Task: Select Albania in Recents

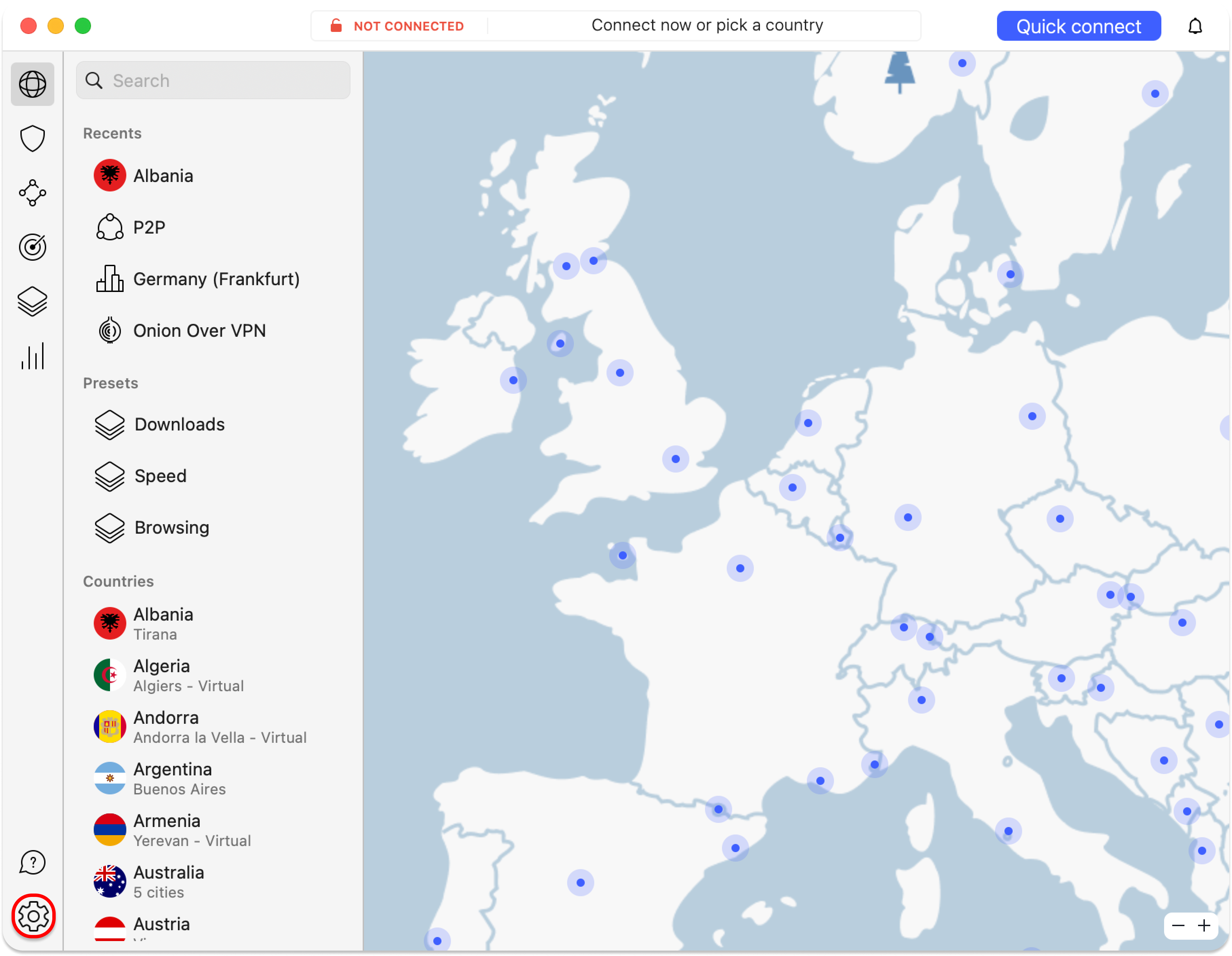Action: click(x=163, y=176)
